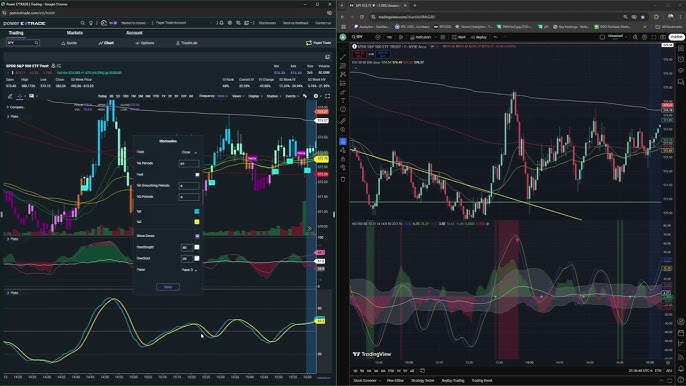Click the lightbulb ideas icon in E*TRADE
This screenshot has height=386, width=686.
coord(91,23)
